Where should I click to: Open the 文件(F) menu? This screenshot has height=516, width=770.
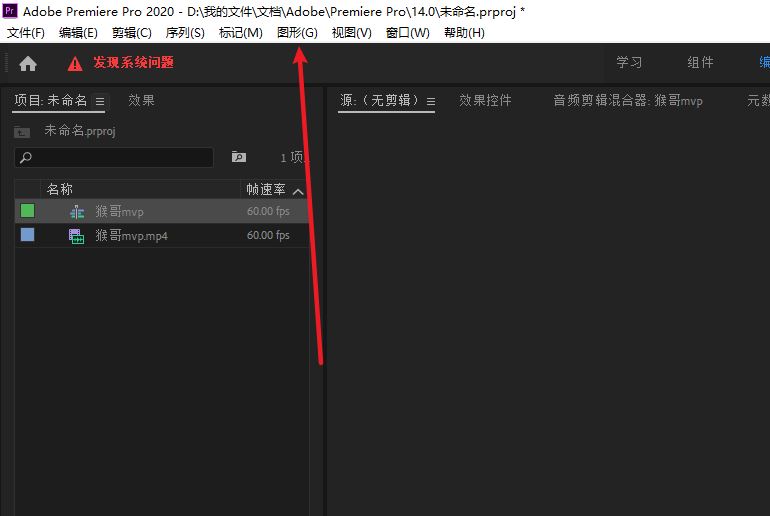[x=26, y=33]
